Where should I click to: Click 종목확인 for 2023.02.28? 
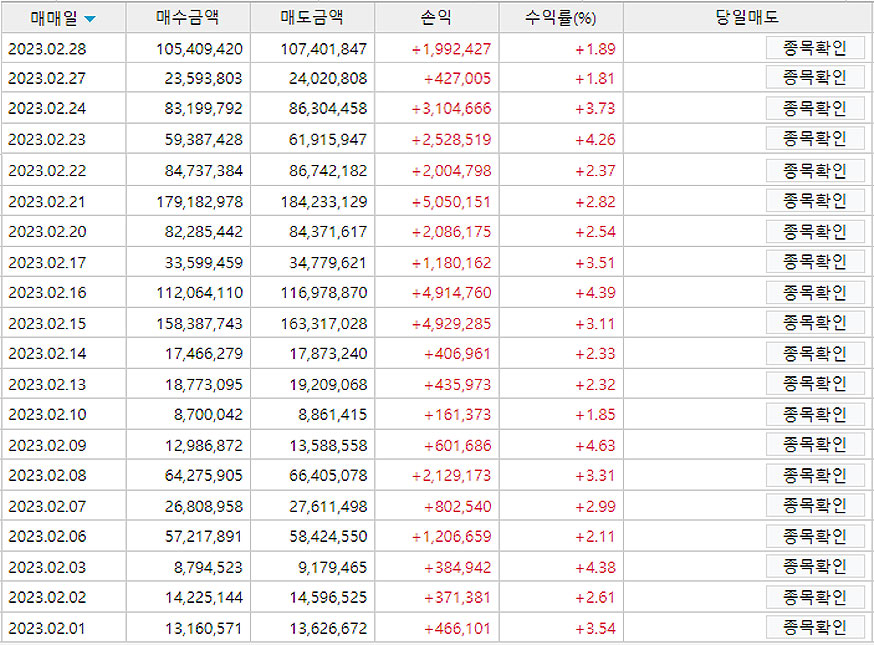[x=815, y=48]
